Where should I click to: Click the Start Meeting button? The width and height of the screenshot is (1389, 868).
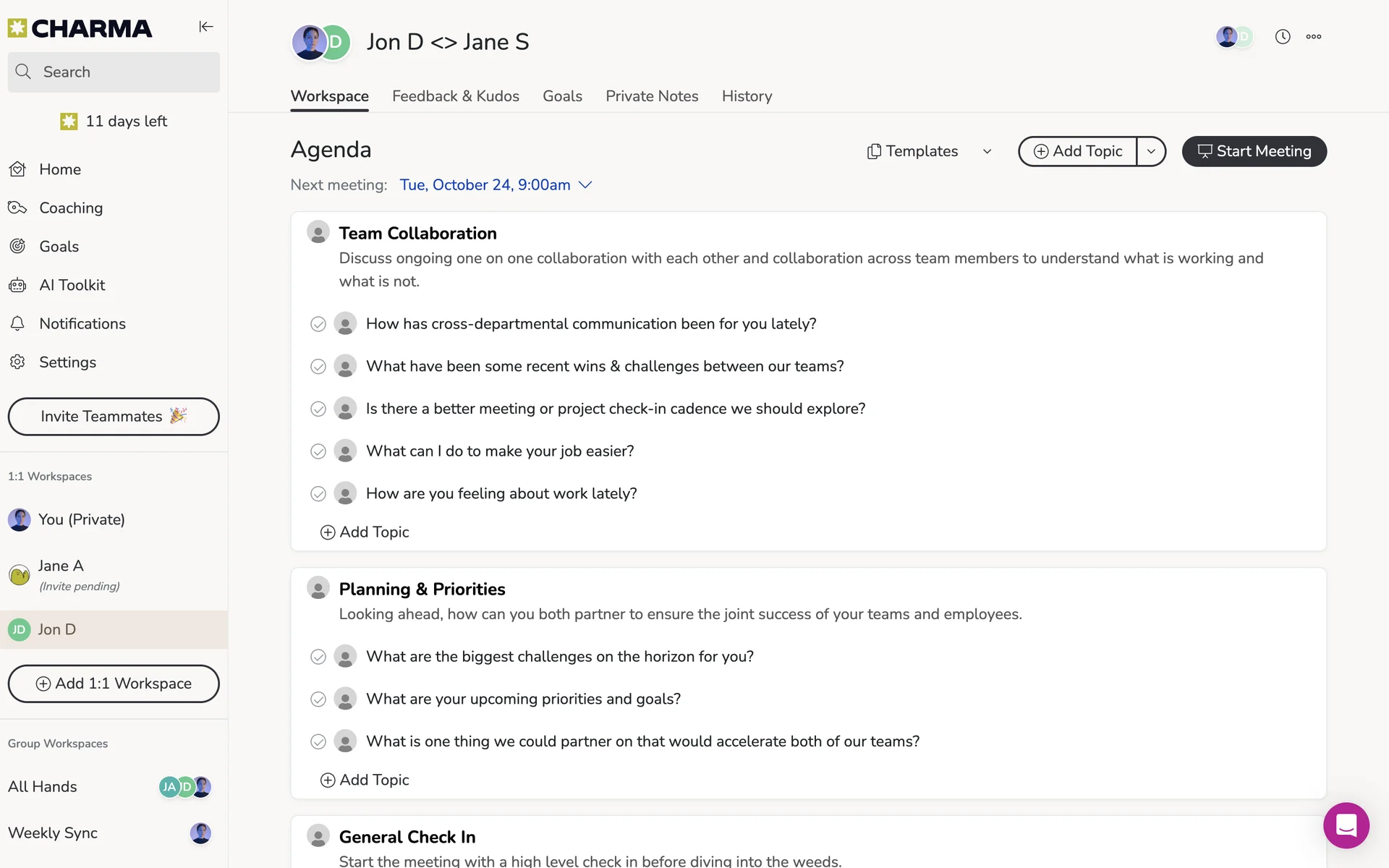coord(1254,151)
